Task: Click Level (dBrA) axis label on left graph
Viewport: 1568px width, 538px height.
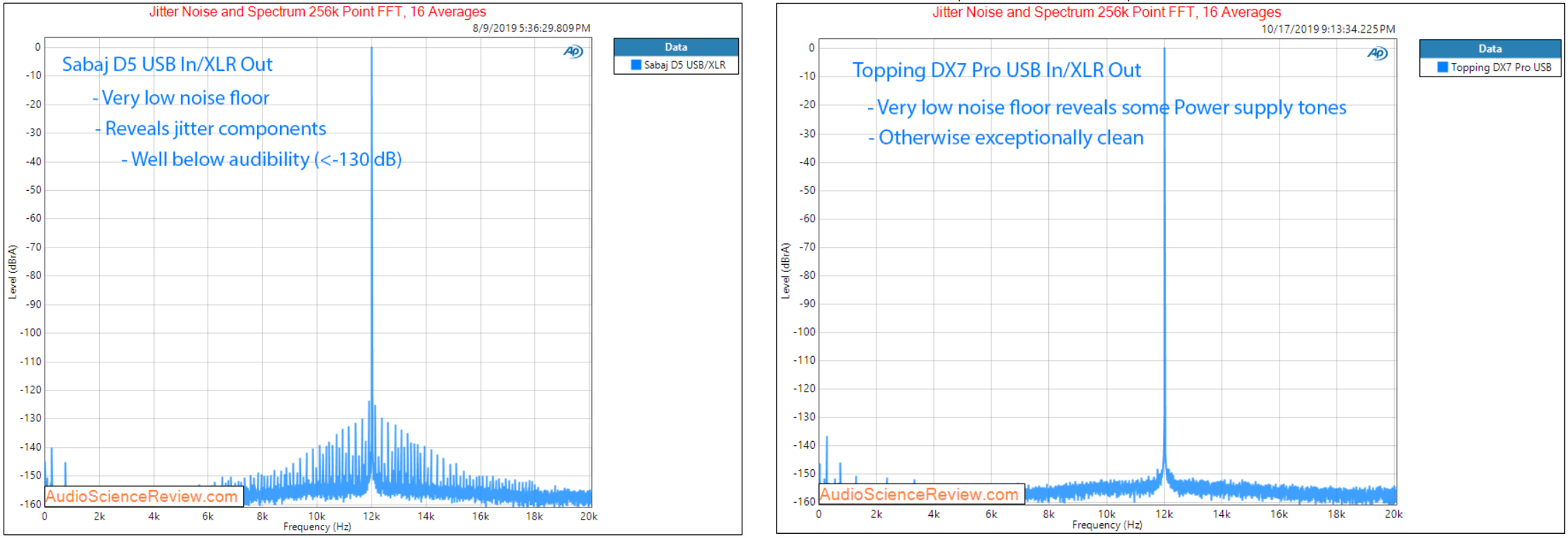Action: [12, 272]
